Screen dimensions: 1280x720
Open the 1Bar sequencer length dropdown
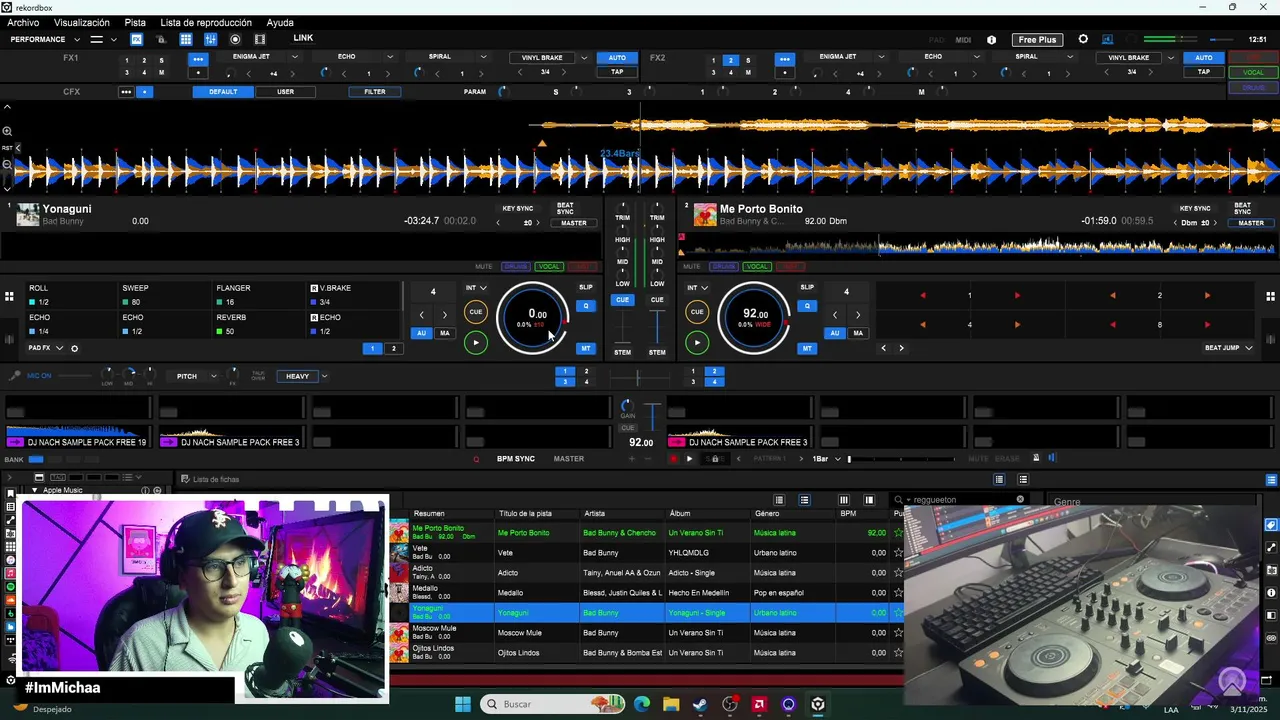826,459
